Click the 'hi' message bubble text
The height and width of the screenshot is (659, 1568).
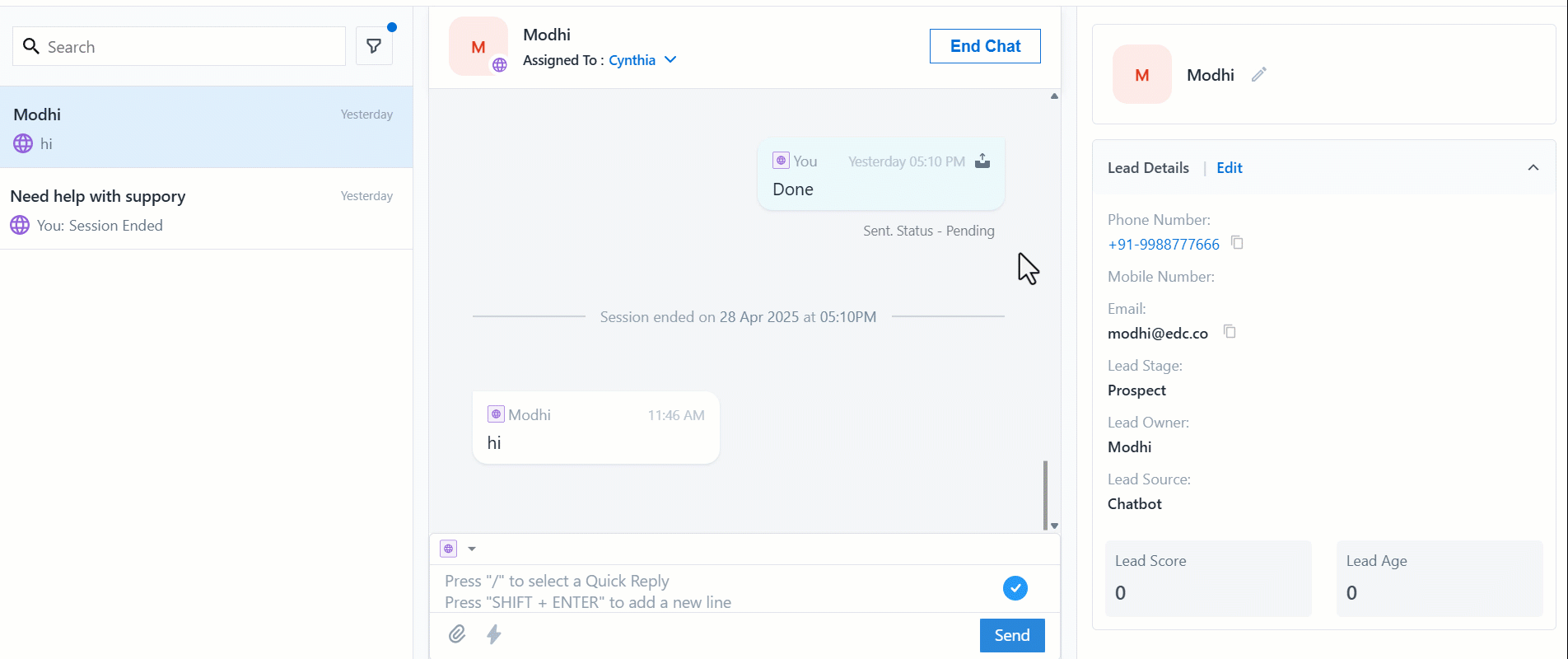coord(494,443)
